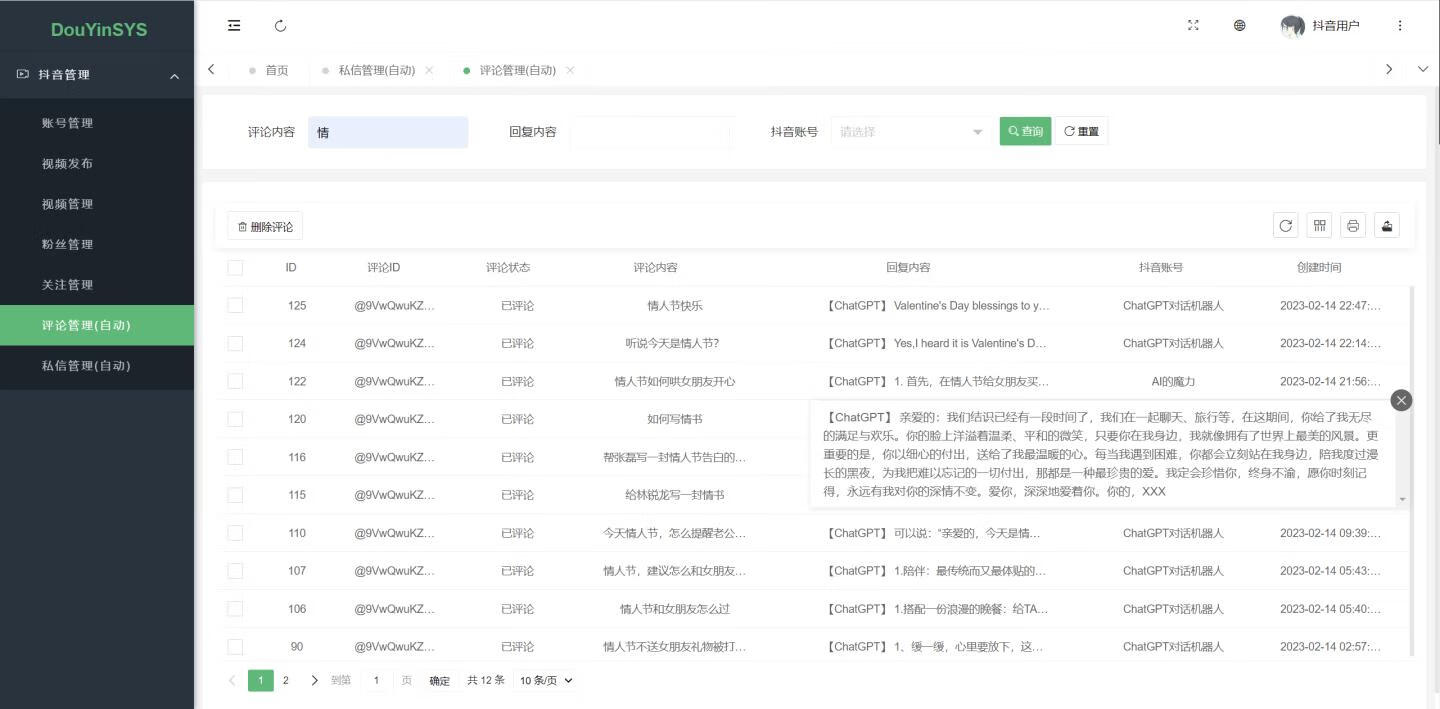Check the checkbox for comment ID 125
Viewport: 1440px width, 709px height.
coord(235,305)
